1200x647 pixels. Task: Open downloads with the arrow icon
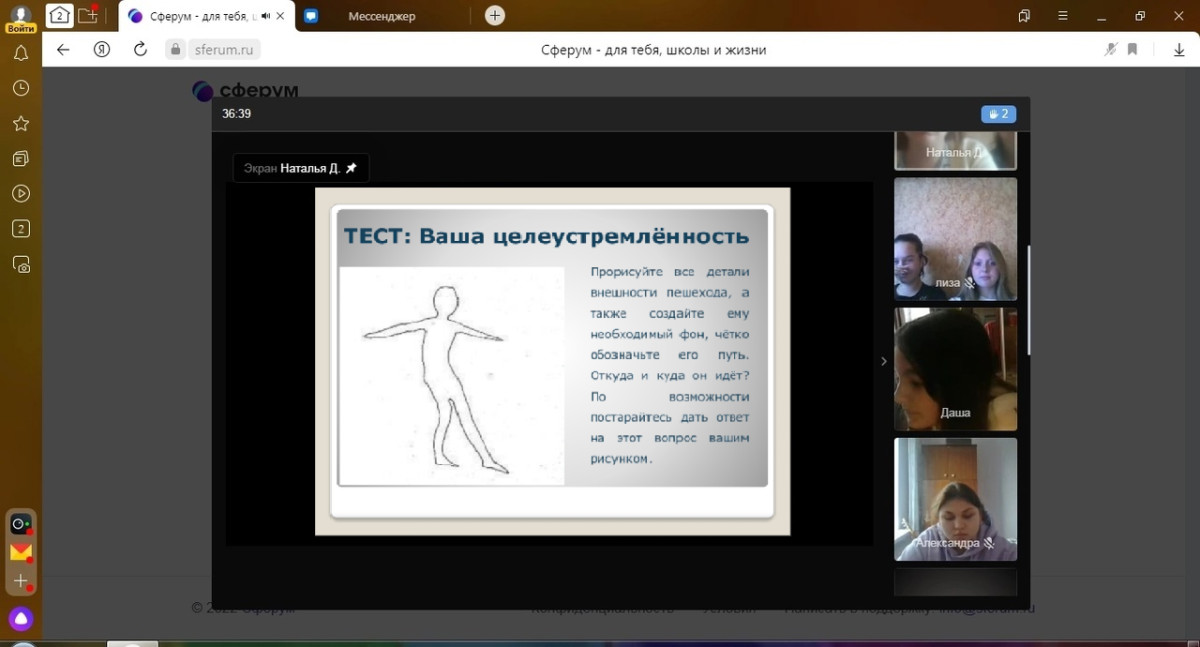1180,48
